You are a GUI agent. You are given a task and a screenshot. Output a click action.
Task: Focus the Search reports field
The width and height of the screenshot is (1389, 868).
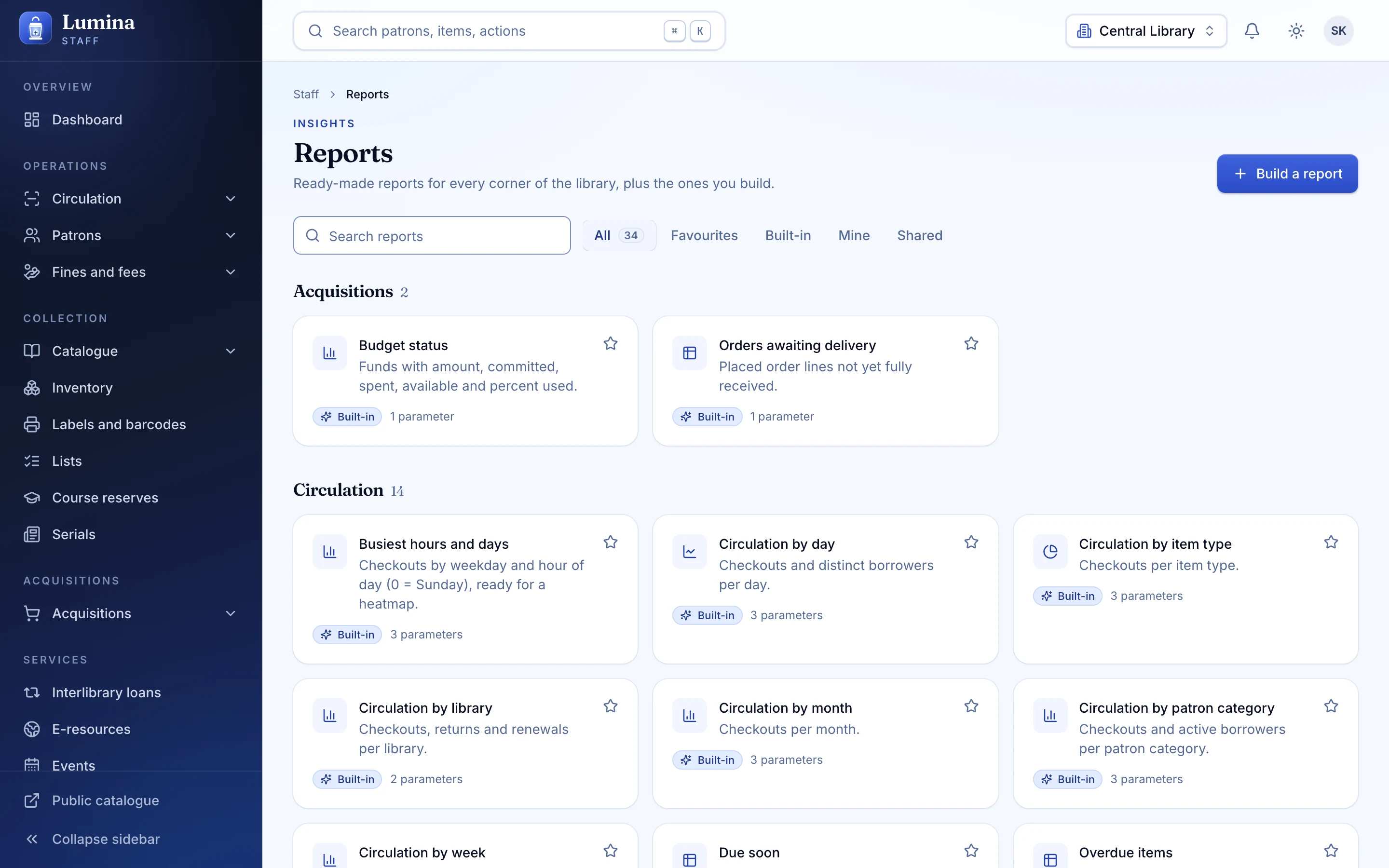click(432, 235)
